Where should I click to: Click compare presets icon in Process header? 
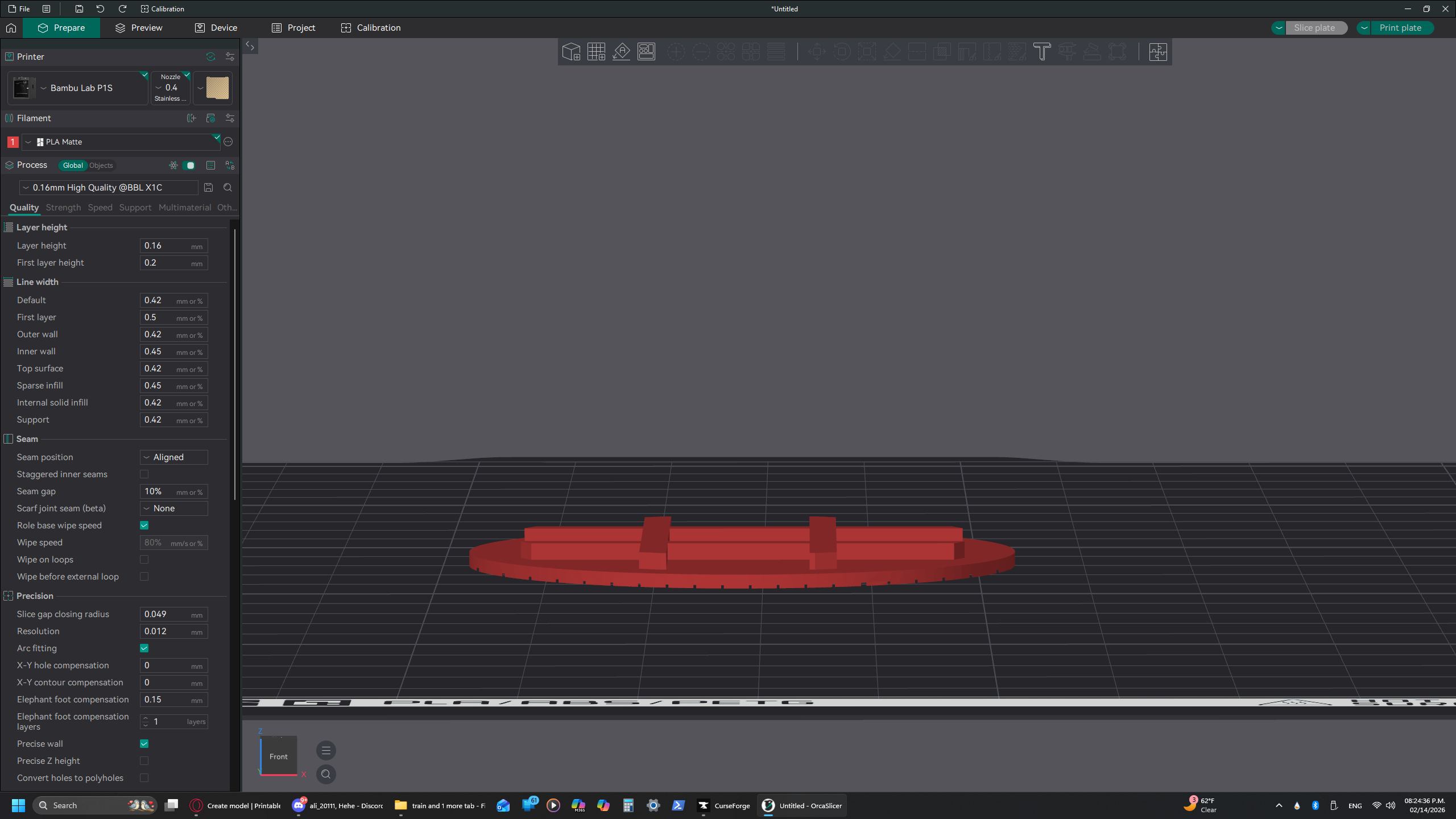[x=230, y=166]
